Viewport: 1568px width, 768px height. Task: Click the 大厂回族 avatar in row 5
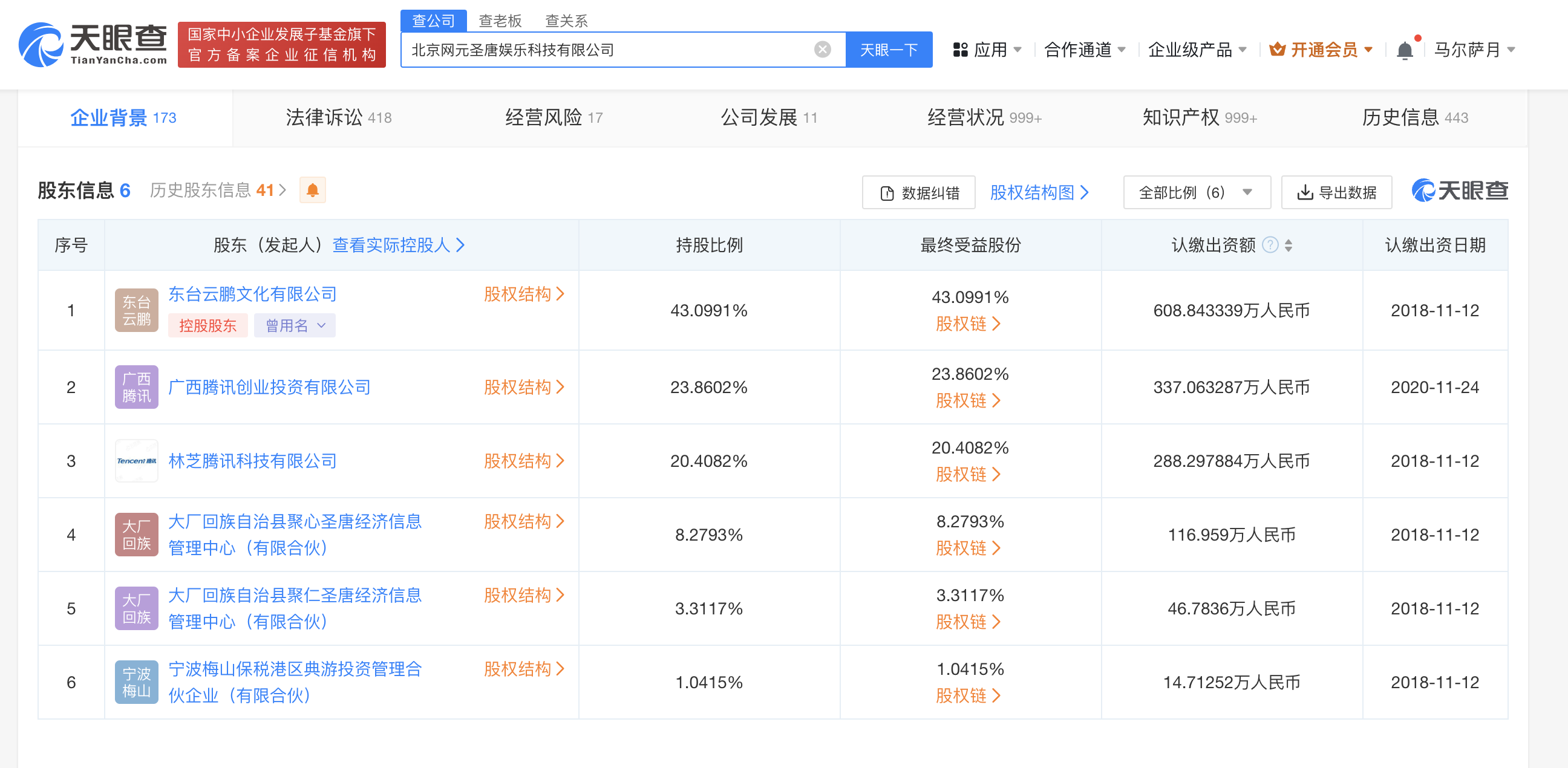point(136,608)
